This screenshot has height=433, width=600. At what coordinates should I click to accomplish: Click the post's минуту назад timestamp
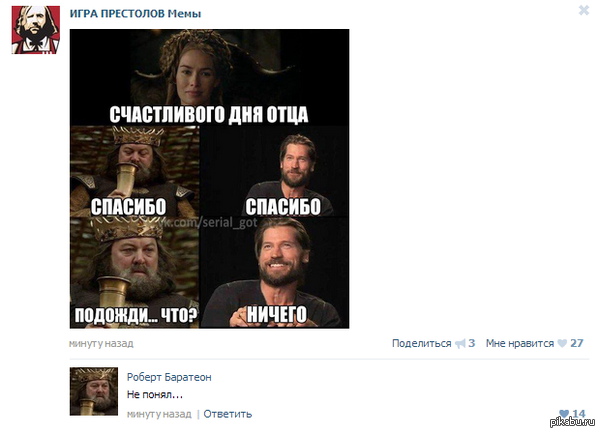[101, 343]
